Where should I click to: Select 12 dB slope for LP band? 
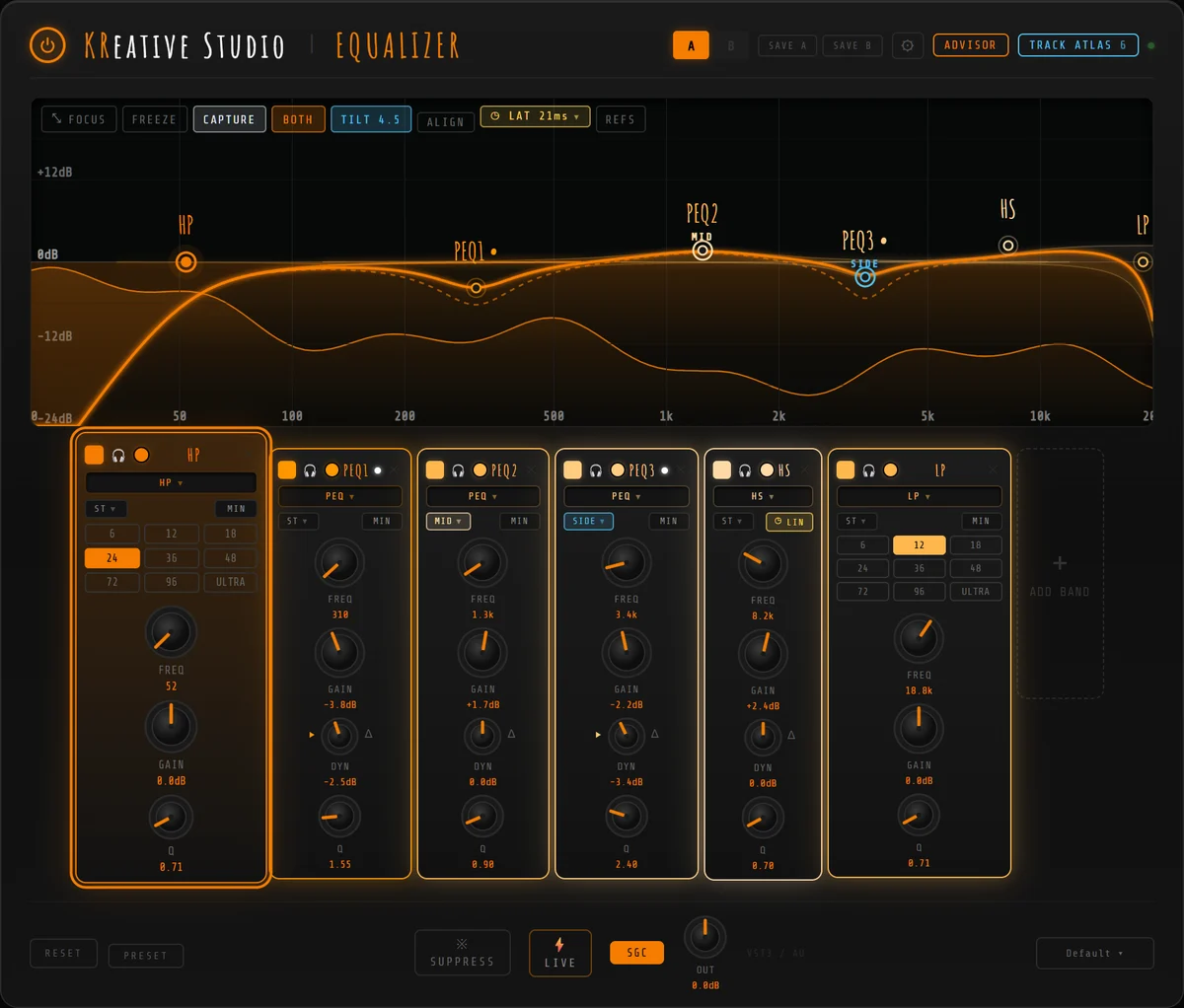(x=920, y=545)
